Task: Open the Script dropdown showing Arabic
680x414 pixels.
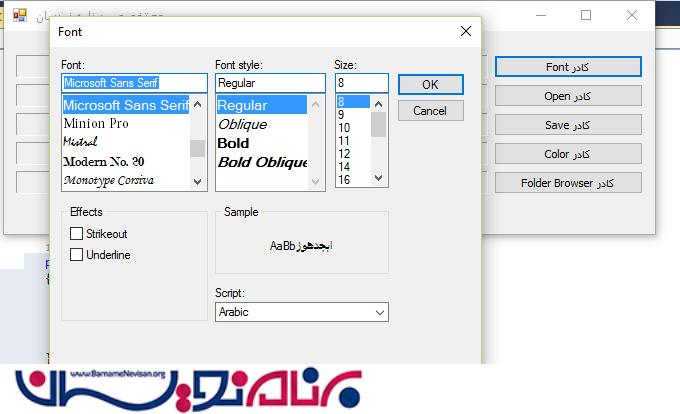Action: click(x=302, y=312)
